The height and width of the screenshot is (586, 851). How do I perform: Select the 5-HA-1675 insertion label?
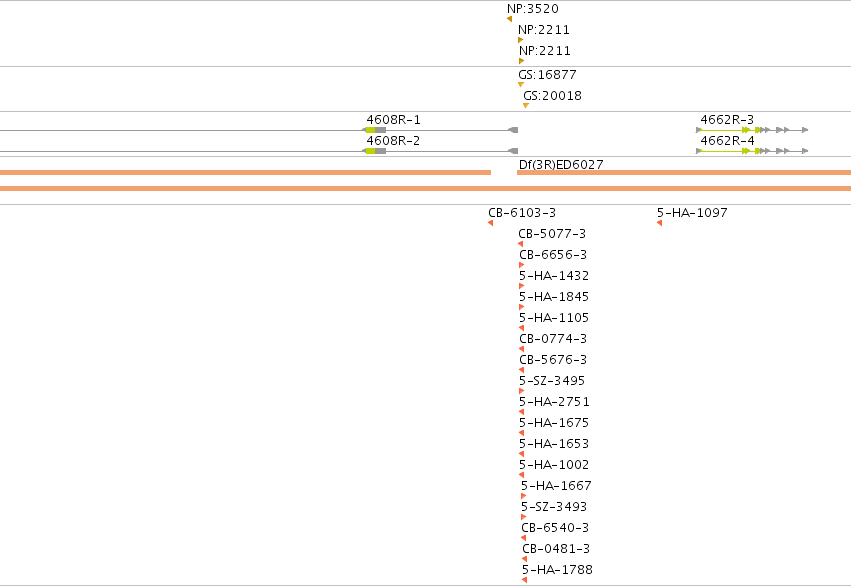(554, 423)
